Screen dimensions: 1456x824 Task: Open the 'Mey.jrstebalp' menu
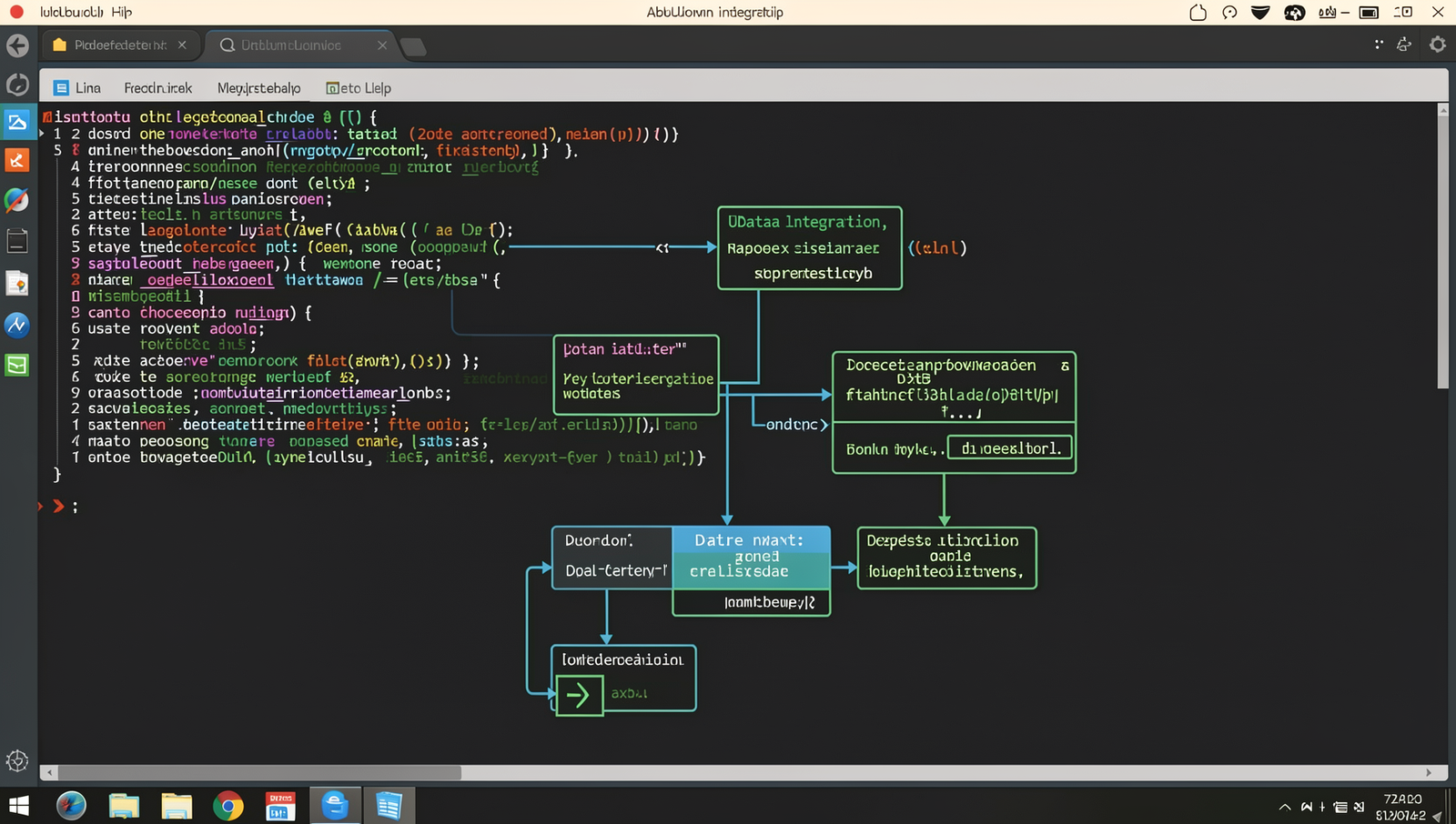point(258,88)
